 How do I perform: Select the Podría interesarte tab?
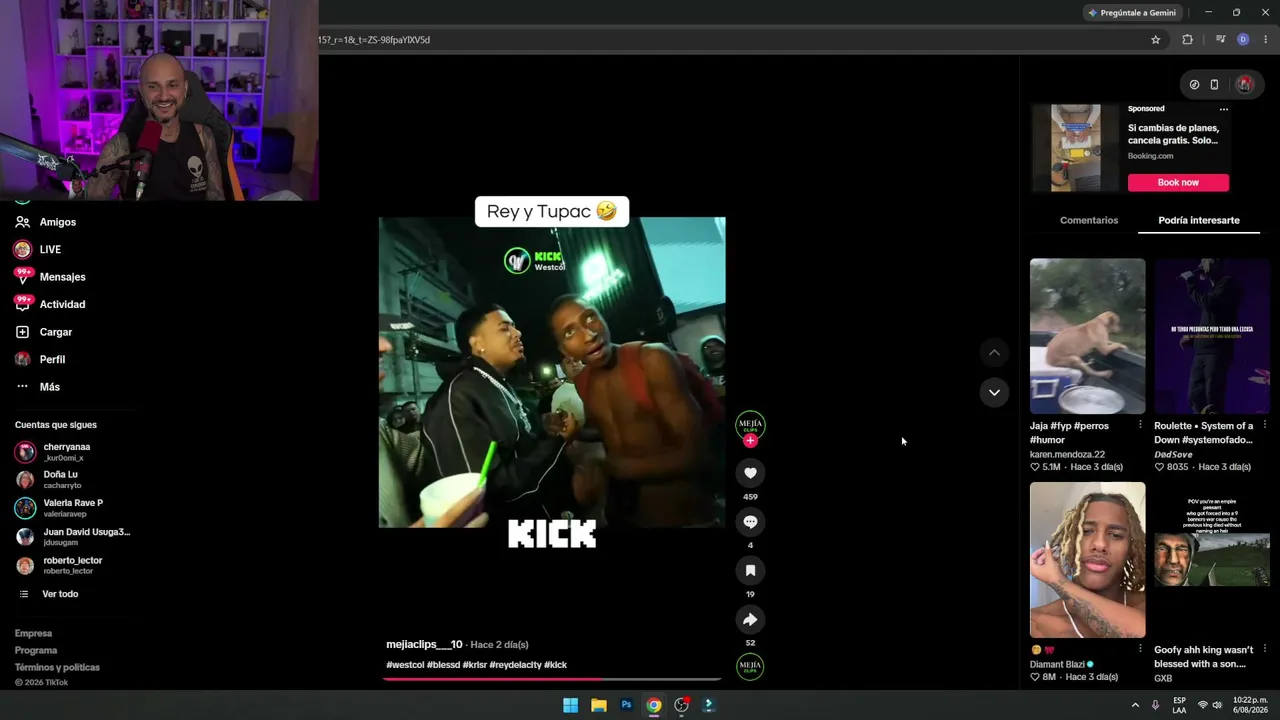(x=1199, y=220)
